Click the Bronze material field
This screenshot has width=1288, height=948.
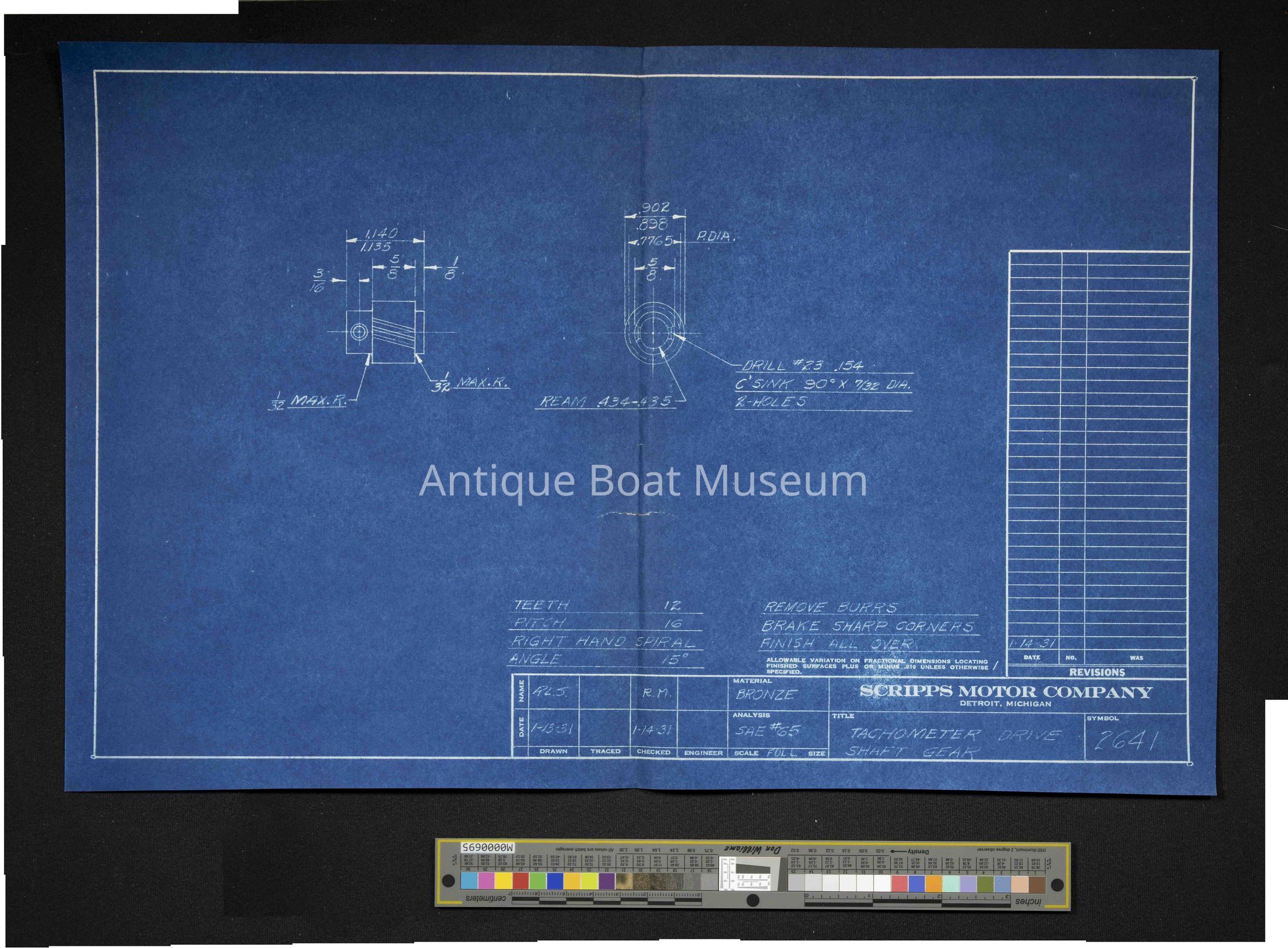pyautogui.click(x=766, y=694)
